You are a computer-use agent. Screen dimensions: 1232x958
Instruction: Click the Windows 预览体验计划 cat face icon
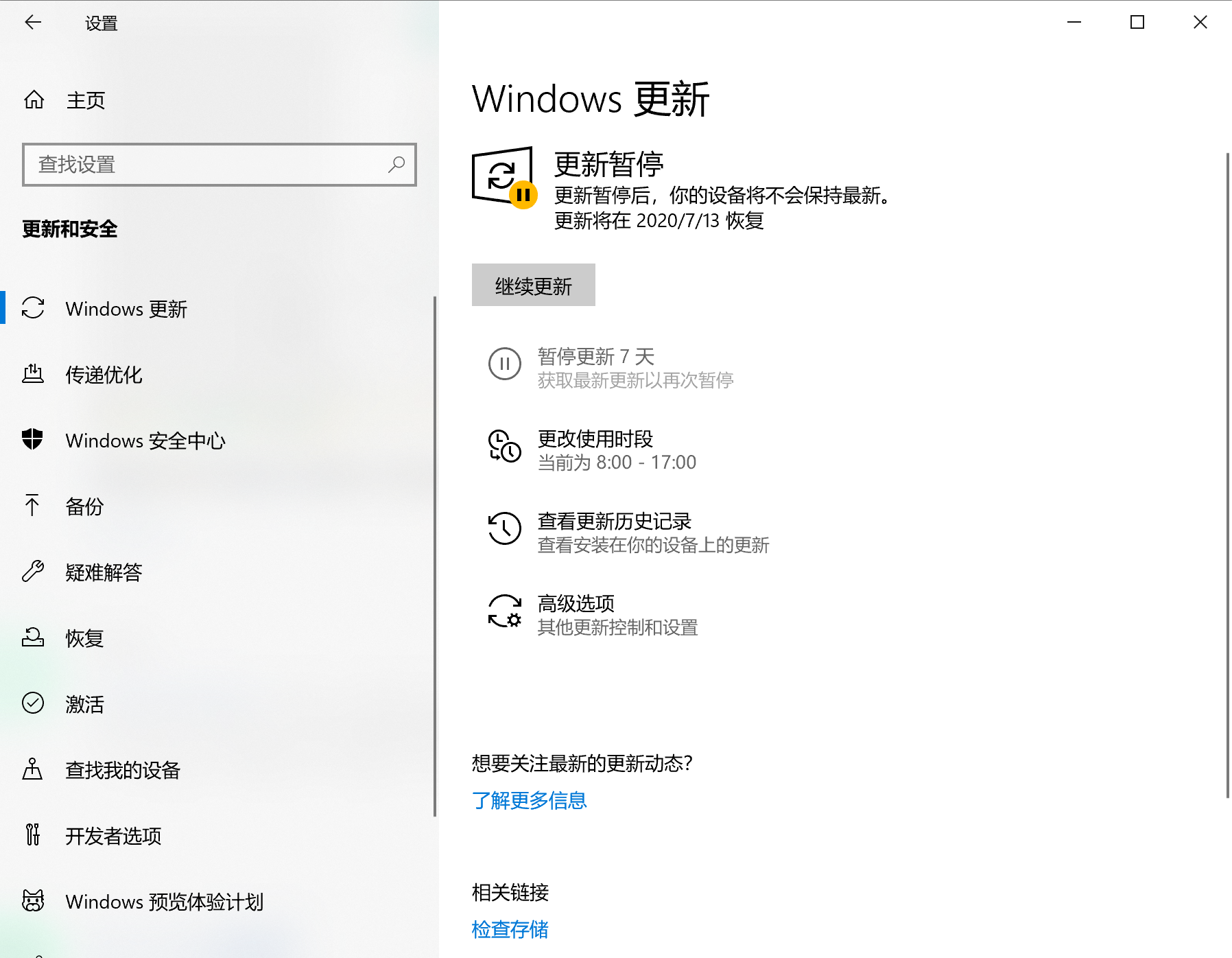[x=33, y=901]
